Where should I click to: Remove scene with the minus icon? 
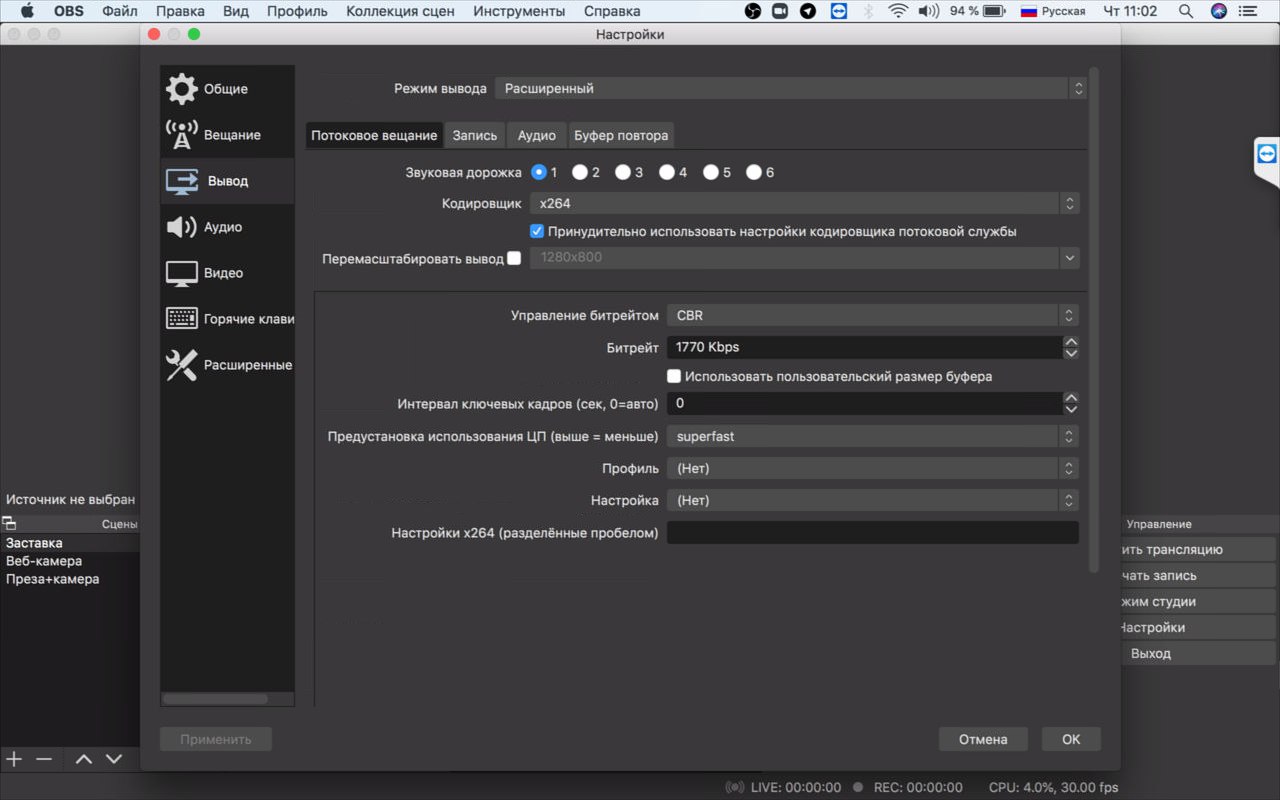tap(44, 759)
